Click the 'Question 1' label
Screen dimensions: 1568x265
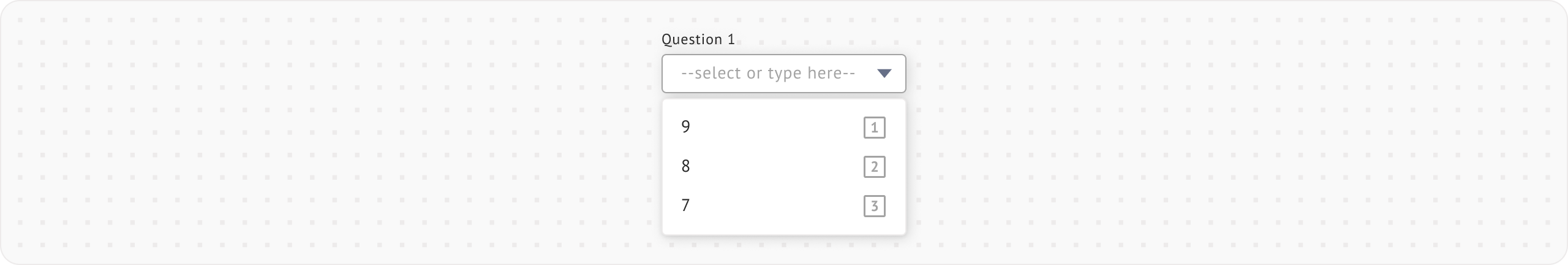[x=698, y=39]
